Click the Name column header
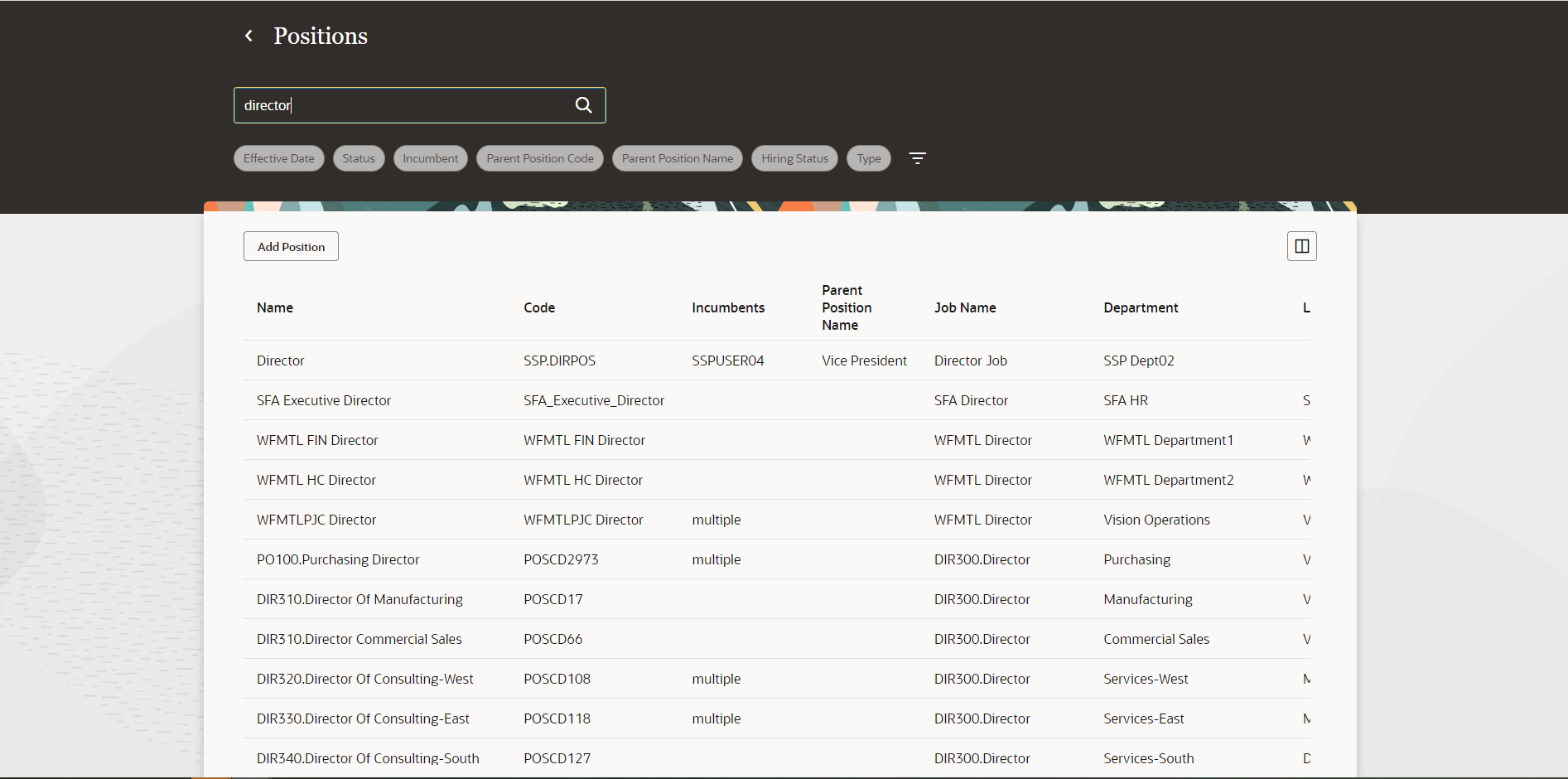The width and height of the screenshot is (1568, 779). pyautogui.click(x=275, y=307)
